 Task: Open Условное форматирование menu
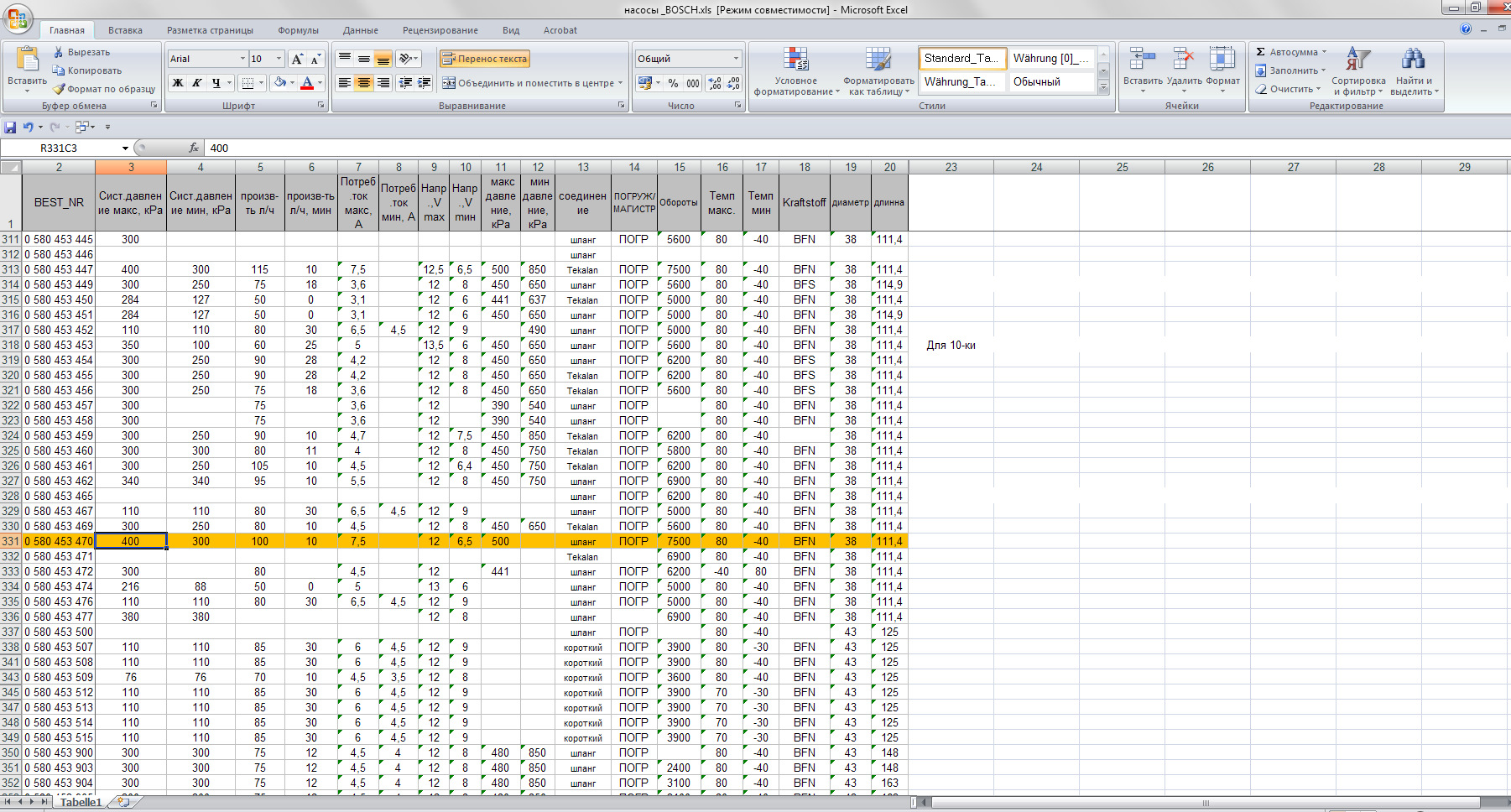(796, 71)
